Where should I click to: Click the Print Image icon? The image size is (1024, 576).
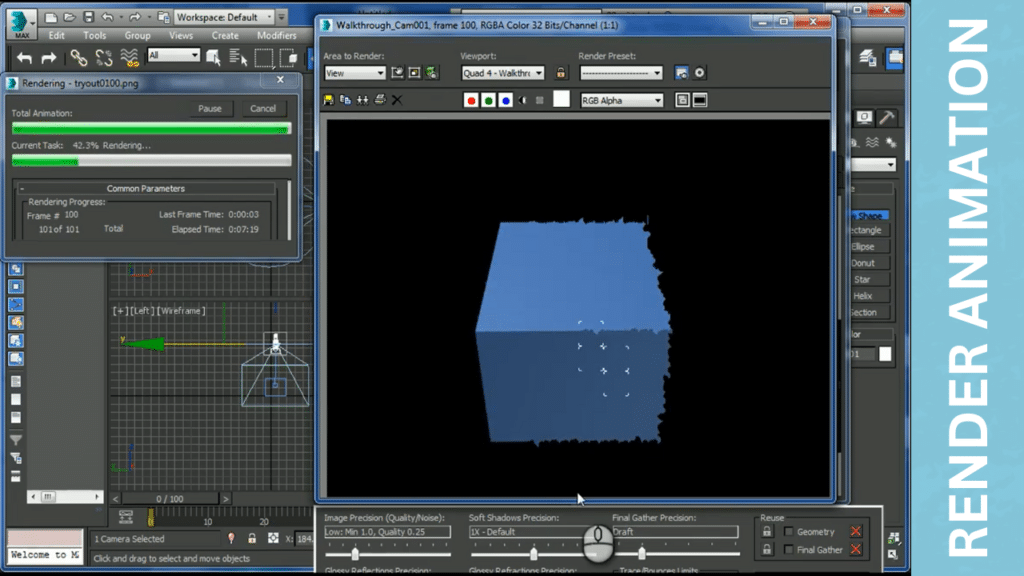[379, 100]
